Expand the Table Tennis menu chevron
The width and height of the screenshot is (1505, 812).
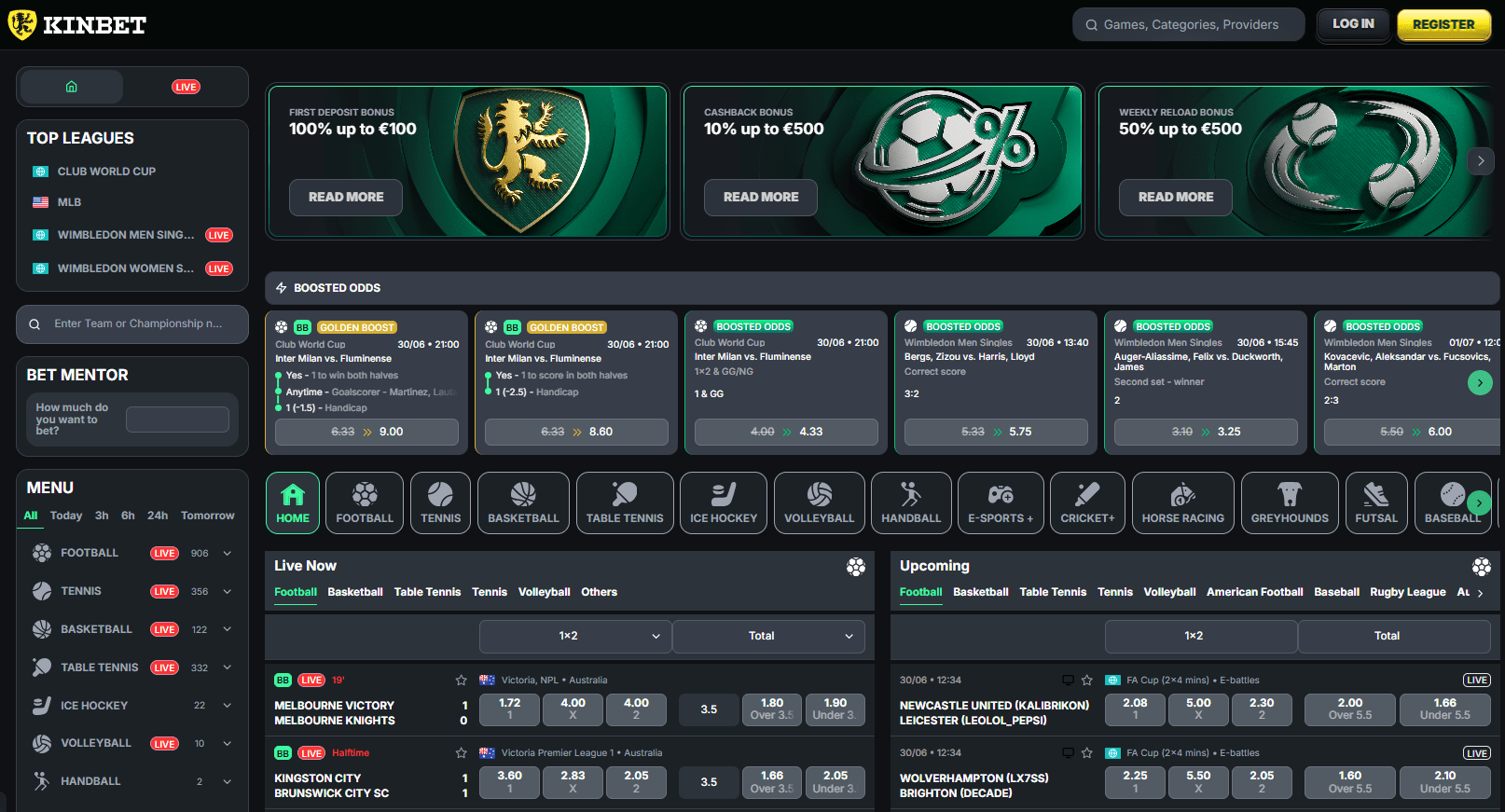[227, 667]
